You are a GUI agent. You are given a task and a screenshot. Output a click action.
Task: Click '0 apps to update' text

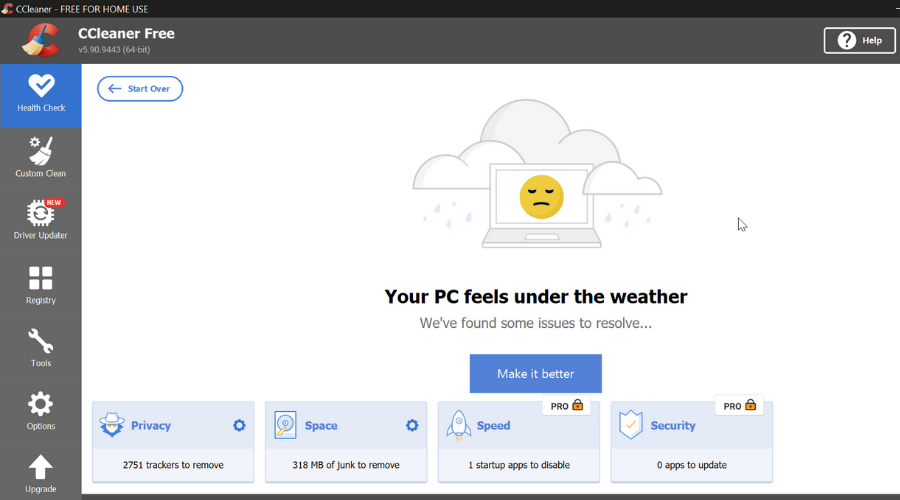pyautogui.click(x=692, y=465)
